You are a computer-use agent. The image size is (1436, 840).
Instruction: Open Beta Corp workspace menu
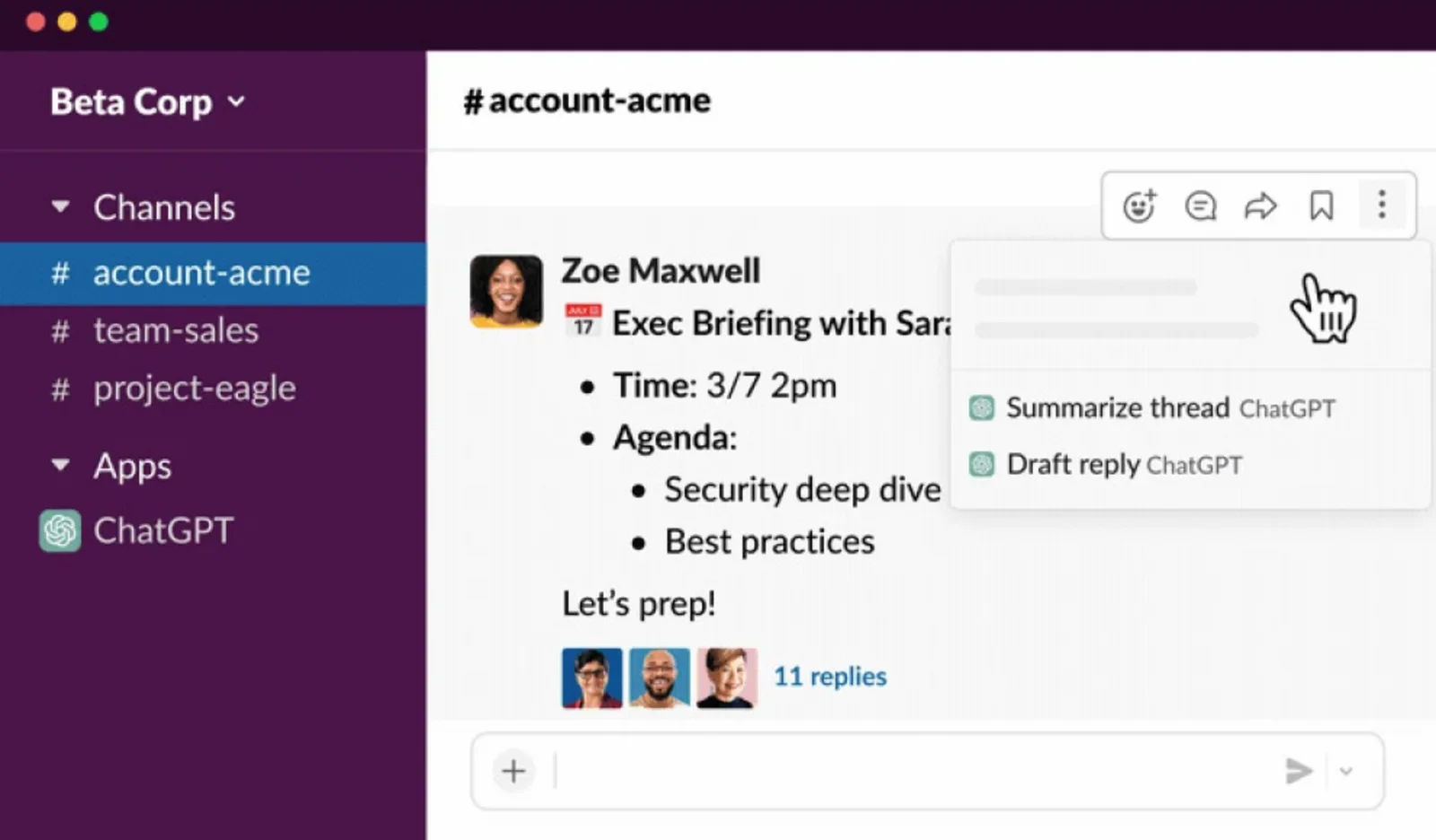click(x=147, y=101)
